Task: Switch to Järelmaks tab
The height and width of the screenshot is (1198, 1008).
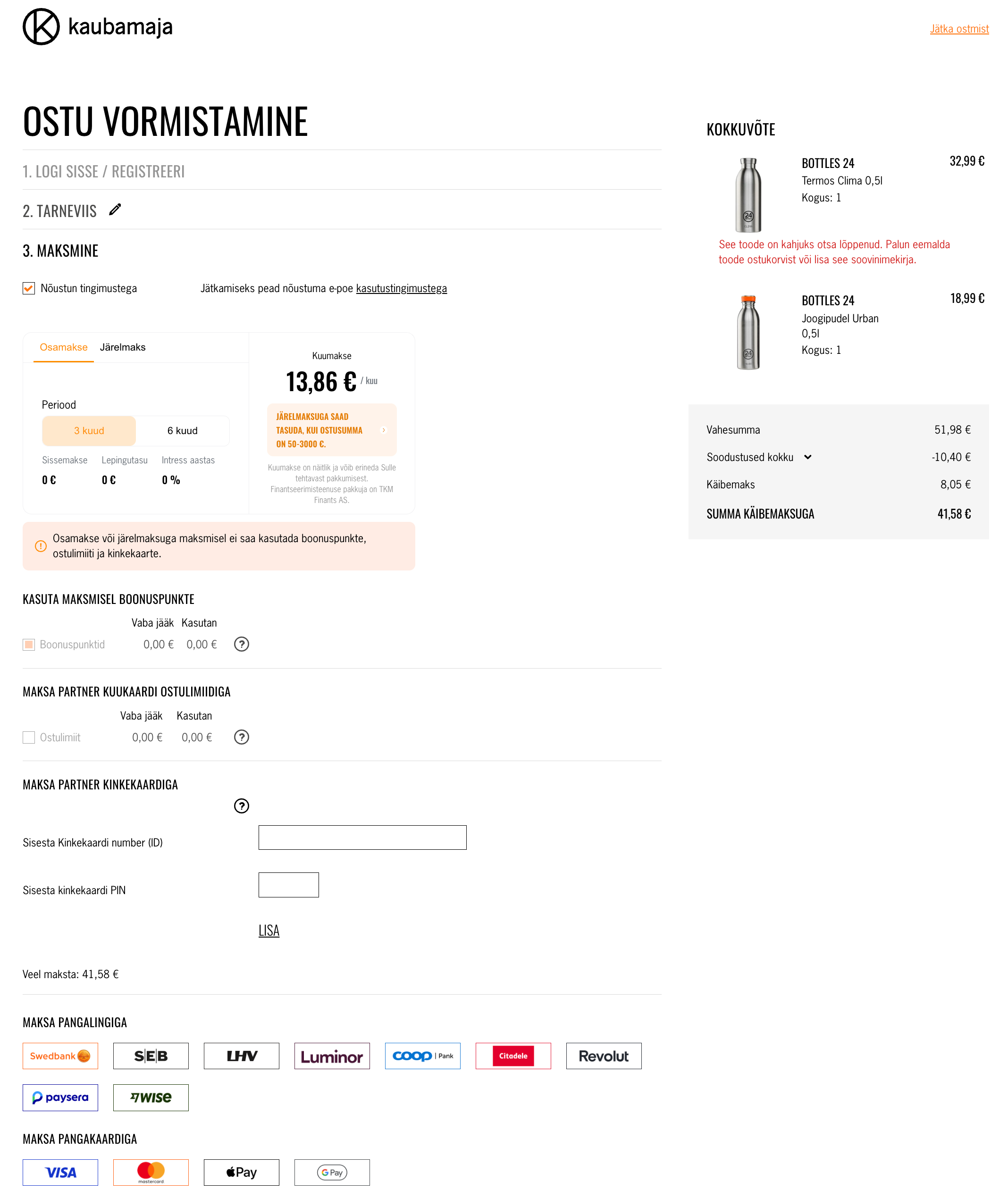Action: pos(122,347)
